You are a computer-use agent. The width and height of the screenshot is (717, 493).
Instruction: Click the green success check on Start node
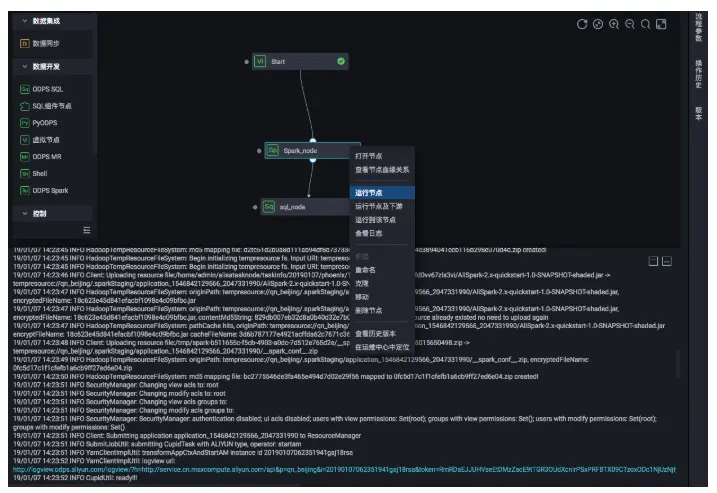click(x=341, y=61)
